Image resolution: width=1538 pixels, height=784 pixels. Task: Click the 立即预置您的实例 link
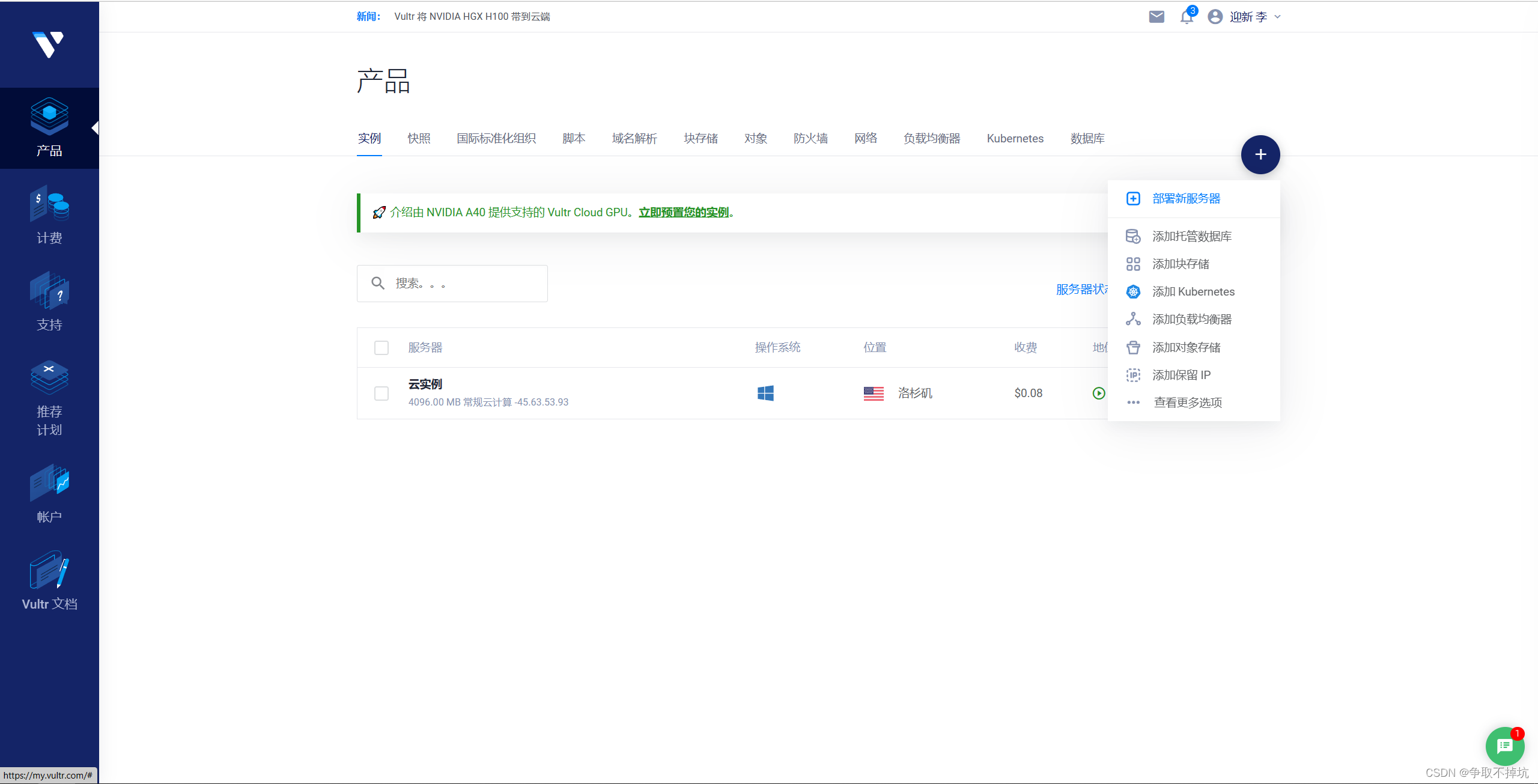tap(684, 213)
